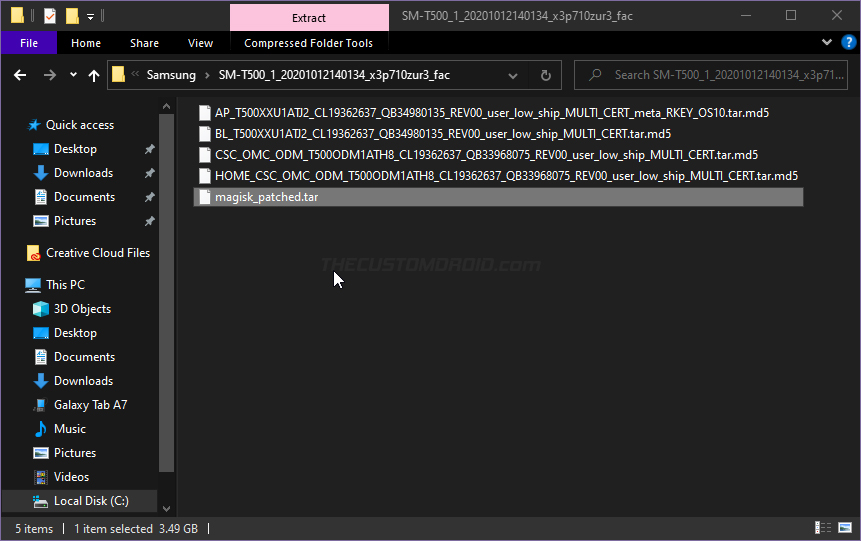Select the AP_T500XXU1ATJ2 tar.md5 file
The height and width of the screenshot is (541, 861).
(491, 113)
